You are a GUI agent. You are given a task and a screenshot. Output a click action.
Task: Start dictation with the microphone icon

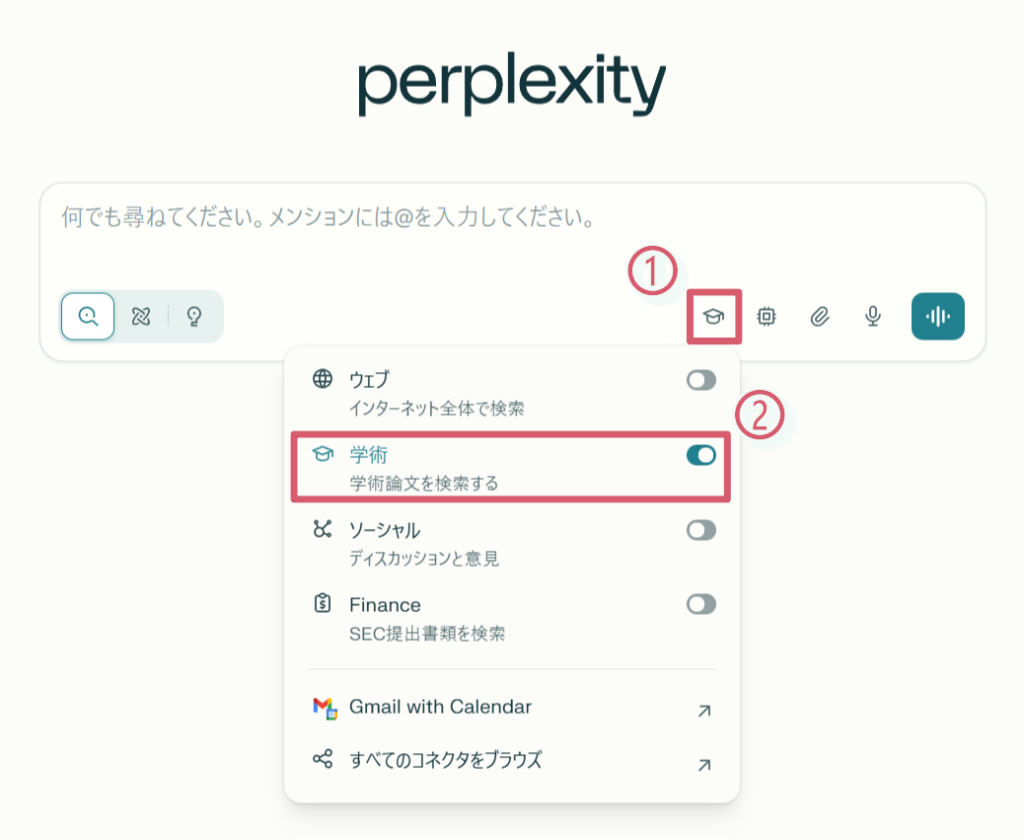pos(873,317)
